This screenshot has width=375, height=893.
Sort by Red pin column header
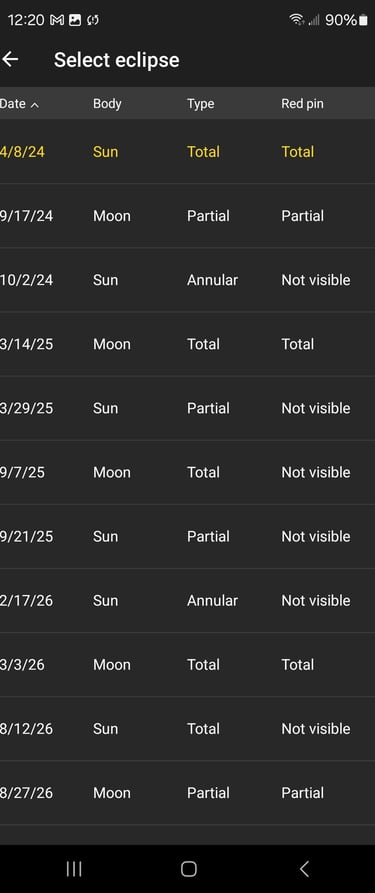pyautogui.click(x=302, y=104)
